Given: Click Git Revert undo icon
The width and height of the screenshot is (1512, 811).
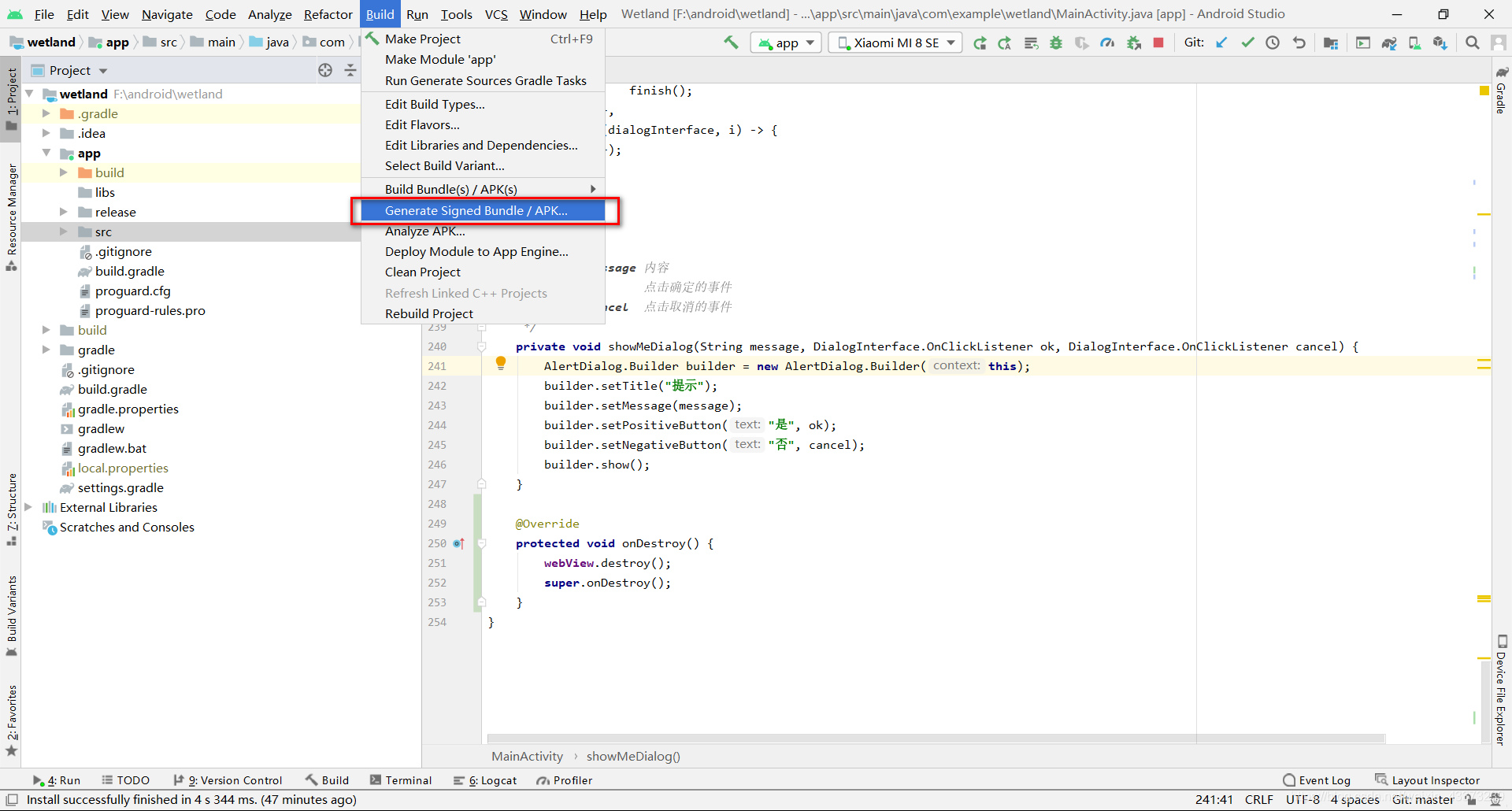Looking at the screenshot, I should pos(1299,43).
